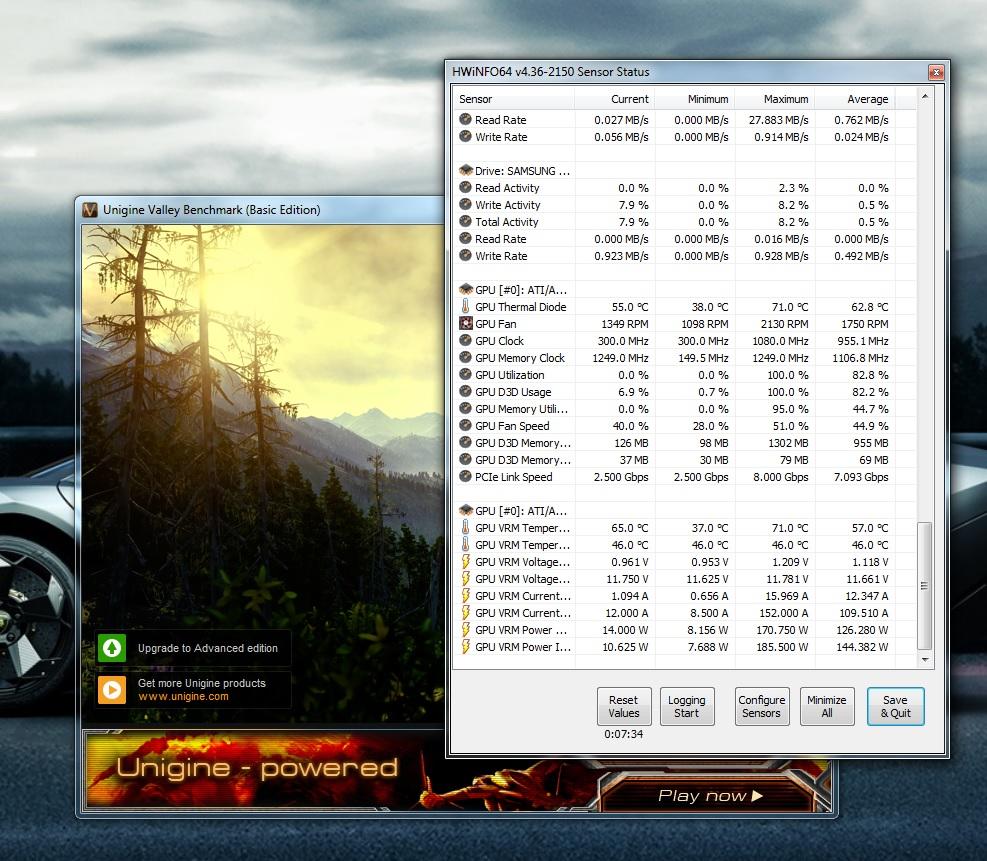Click the 27.883 MB/s maximum Read Rate value

tap(779, 120)
